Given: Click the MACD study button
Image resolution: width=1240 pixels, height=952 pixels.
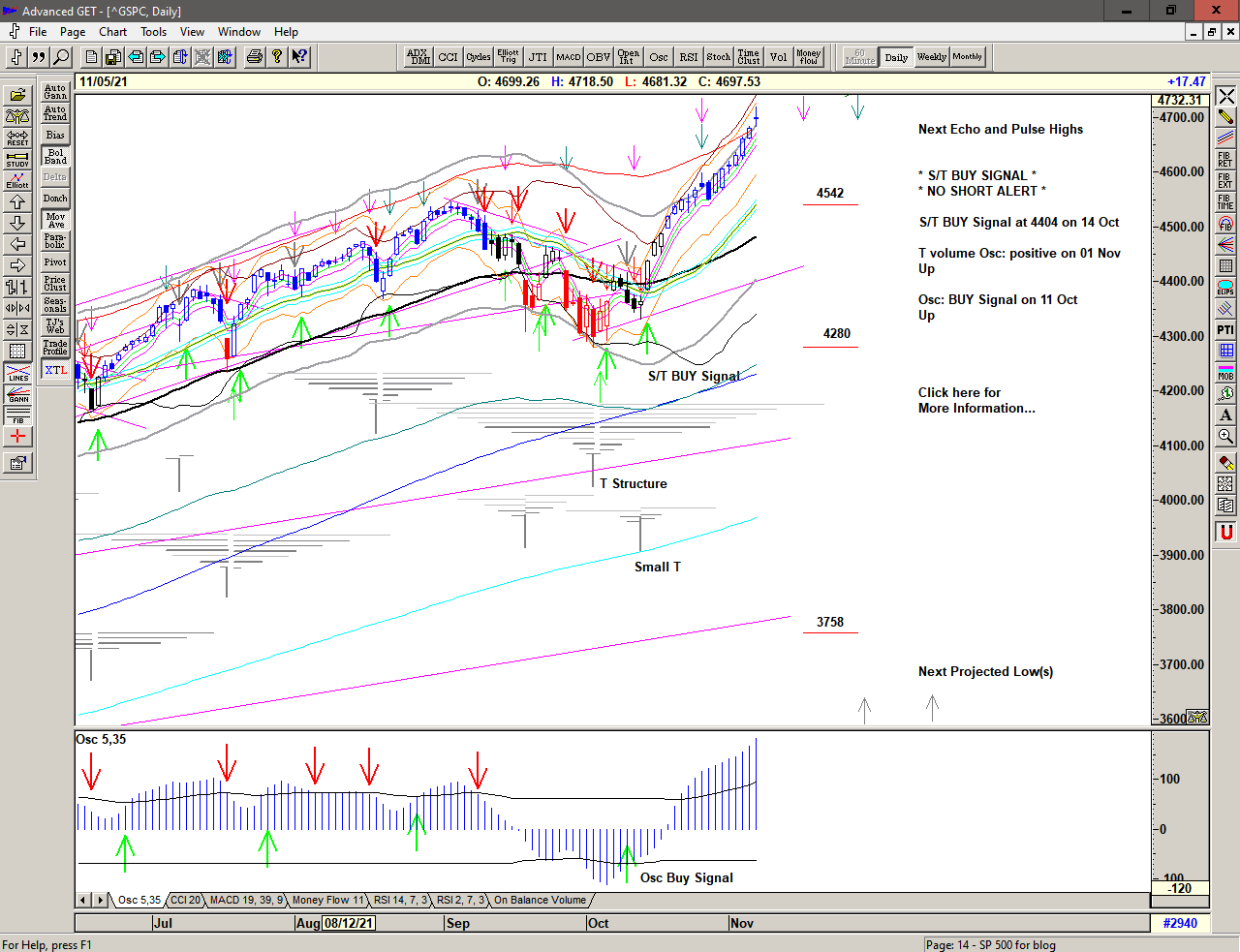Looking at the screenshot, I should pos(569,57).
